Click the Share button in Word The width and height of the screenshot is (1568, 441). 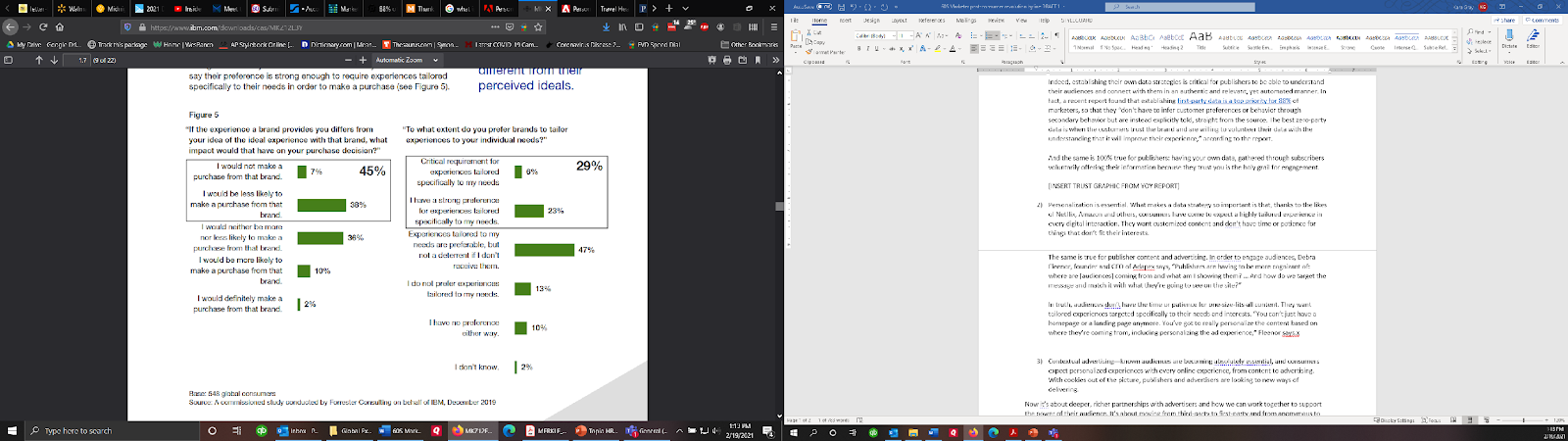tap(1504, 20)
